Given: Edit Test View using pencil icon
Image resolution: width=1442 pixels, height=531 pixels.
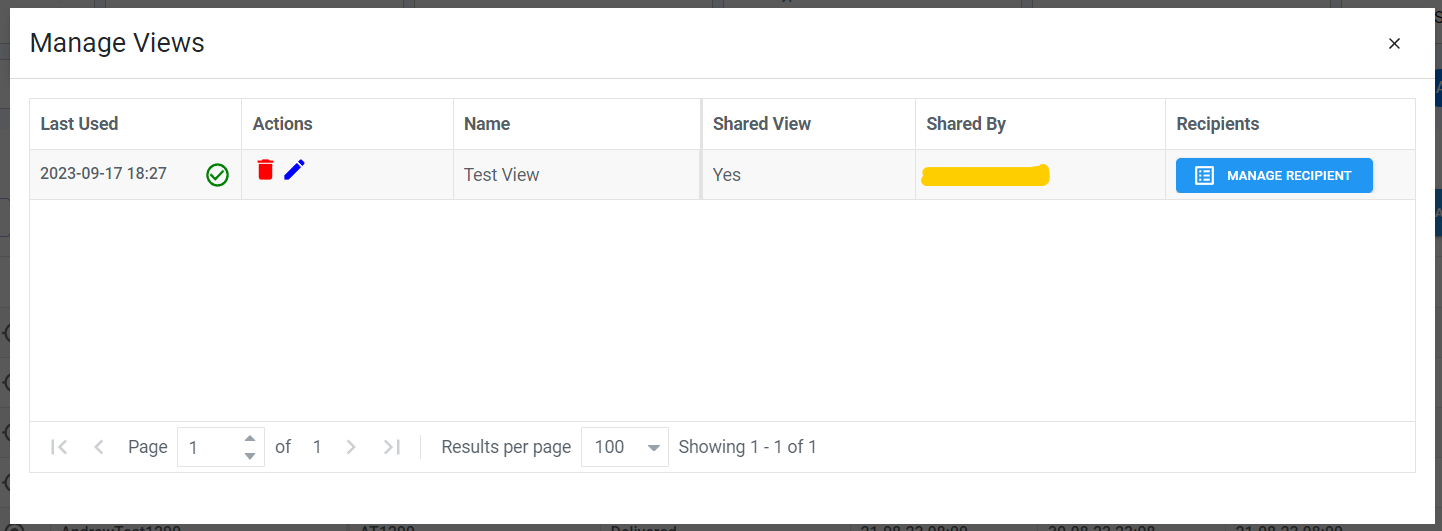Looking at the screenshot, I should coord(294,170).
